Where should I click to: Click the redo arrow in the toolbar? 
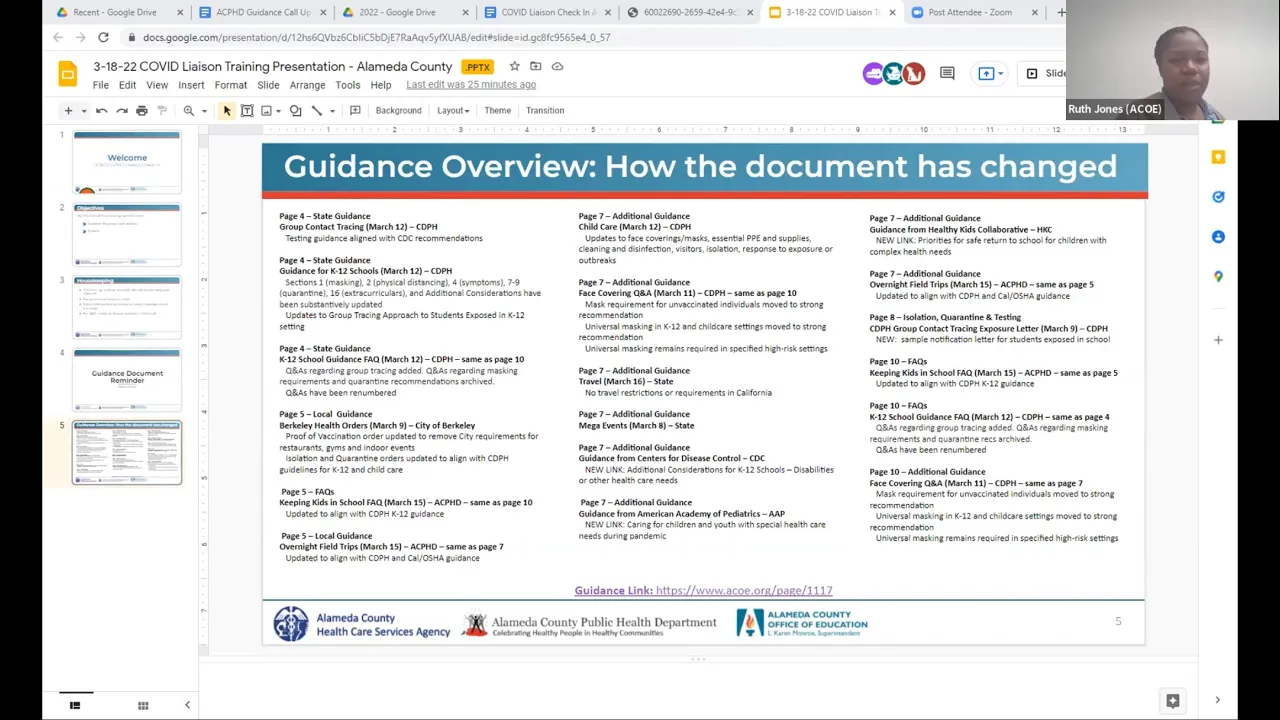coord(122,111)
